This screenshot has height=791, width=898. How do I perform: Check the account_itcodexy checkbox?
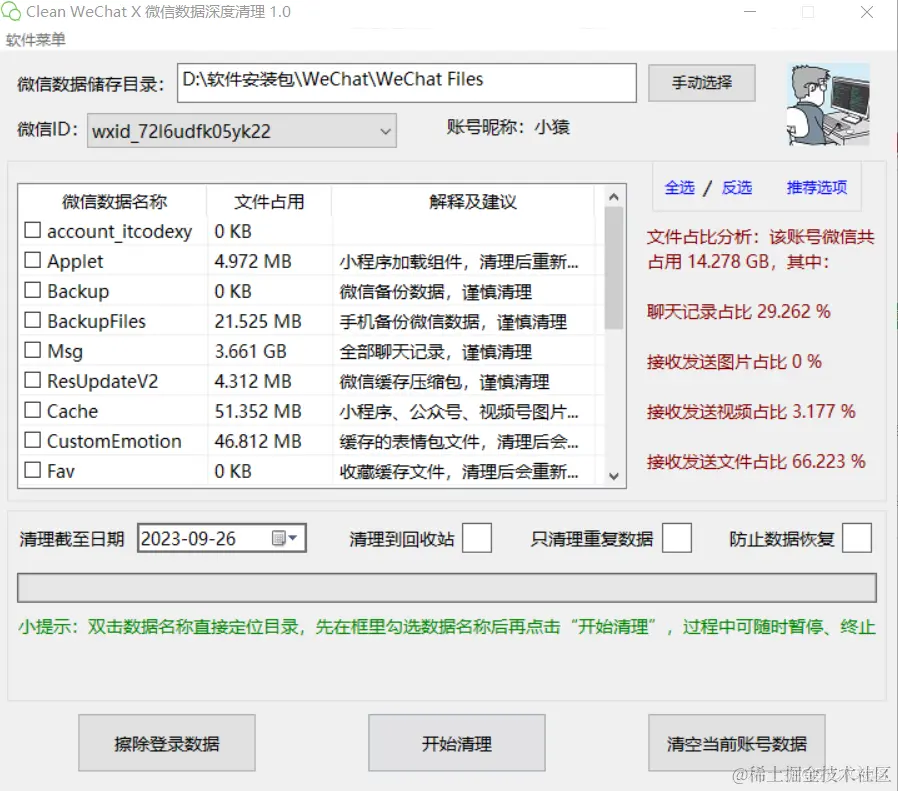tap(33, 230)
